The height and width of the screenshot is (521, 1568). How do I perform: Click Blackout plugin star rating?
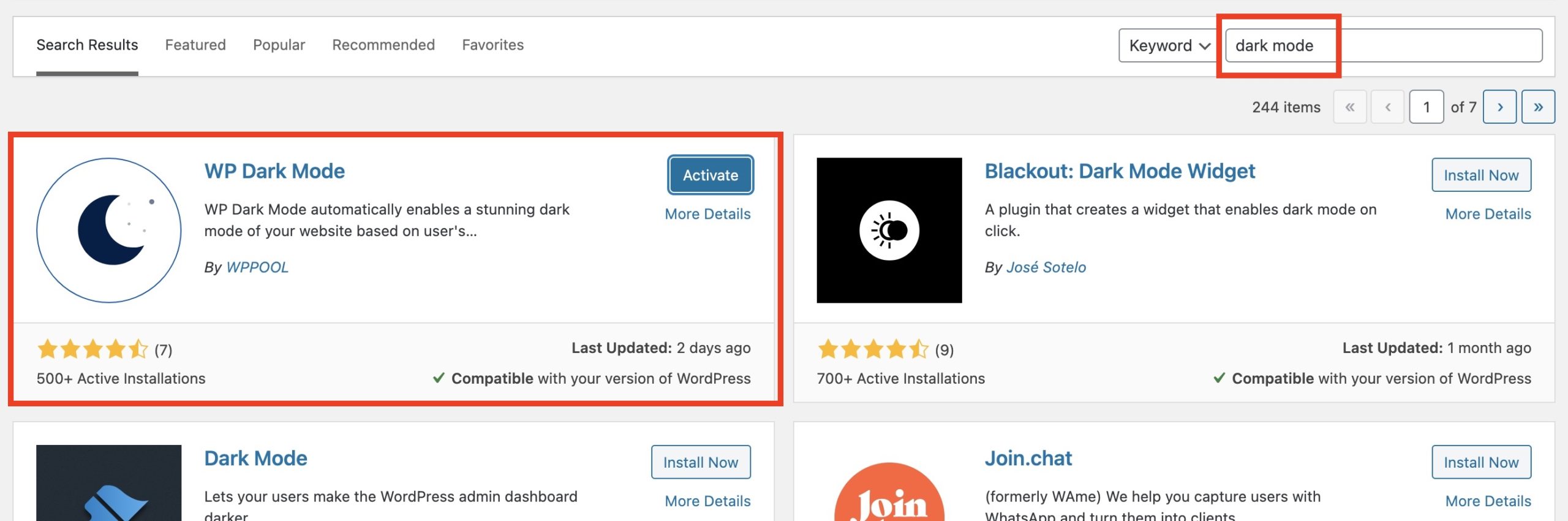(x=873, y=349)
